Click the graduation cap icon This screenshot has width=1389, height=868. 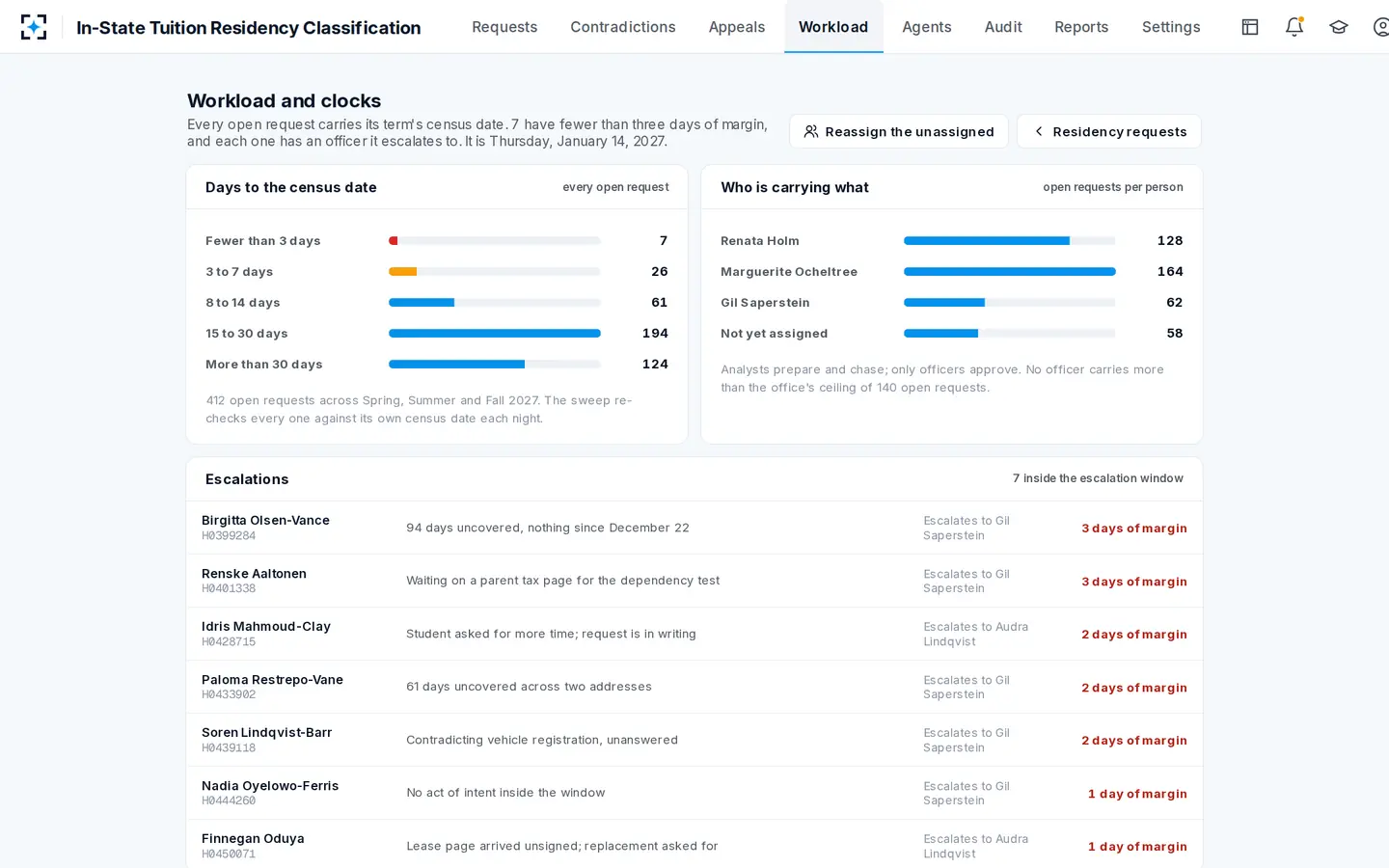[1339, 27]
